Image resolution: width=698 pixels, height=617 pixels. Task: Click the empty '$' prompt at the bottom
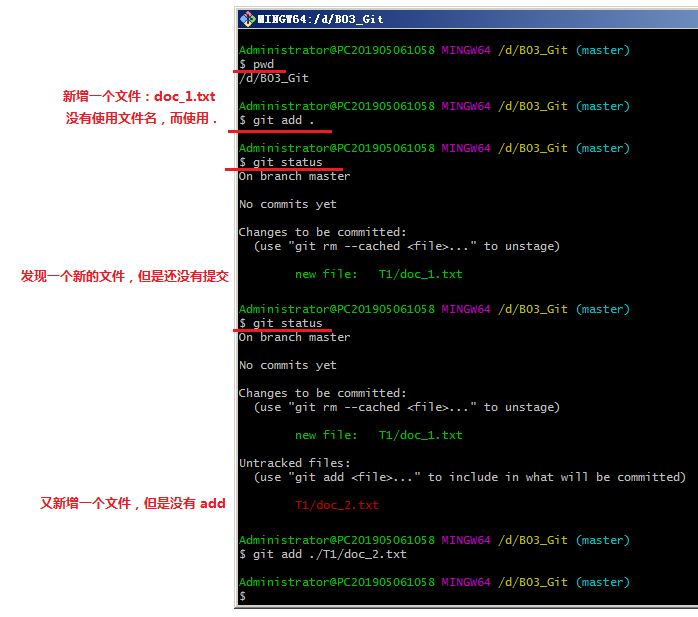tap(243, 596)
